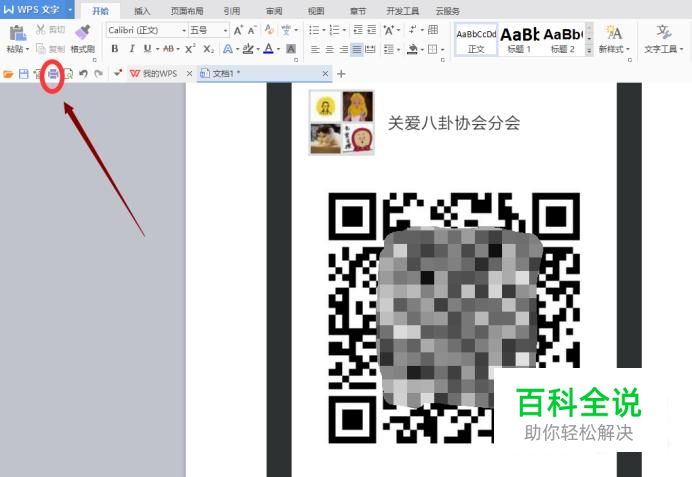Toggle character shading A icon
692x477 pixels.
[291, 49]
